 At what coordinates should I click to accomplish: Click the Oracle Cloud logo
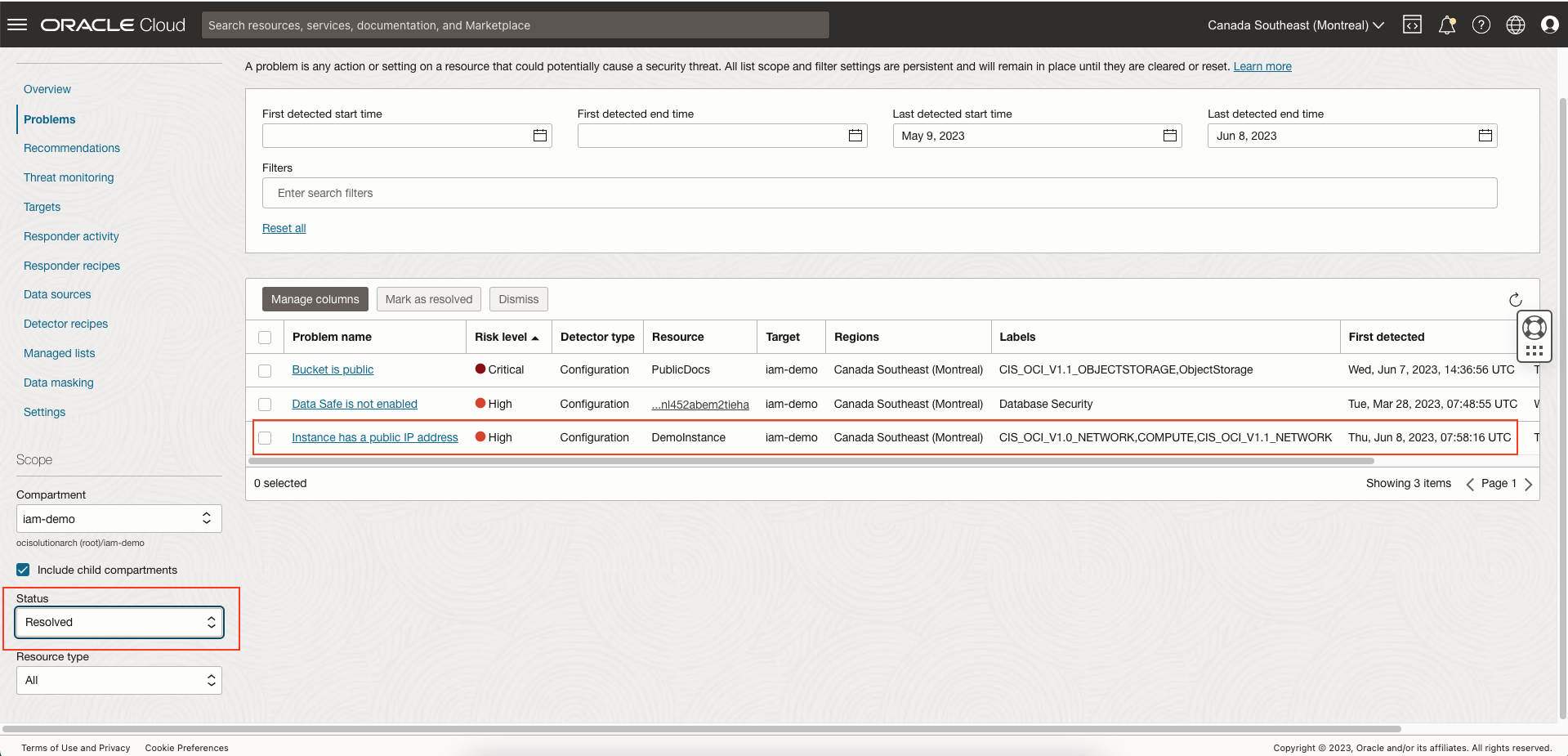tap(114, 25)
